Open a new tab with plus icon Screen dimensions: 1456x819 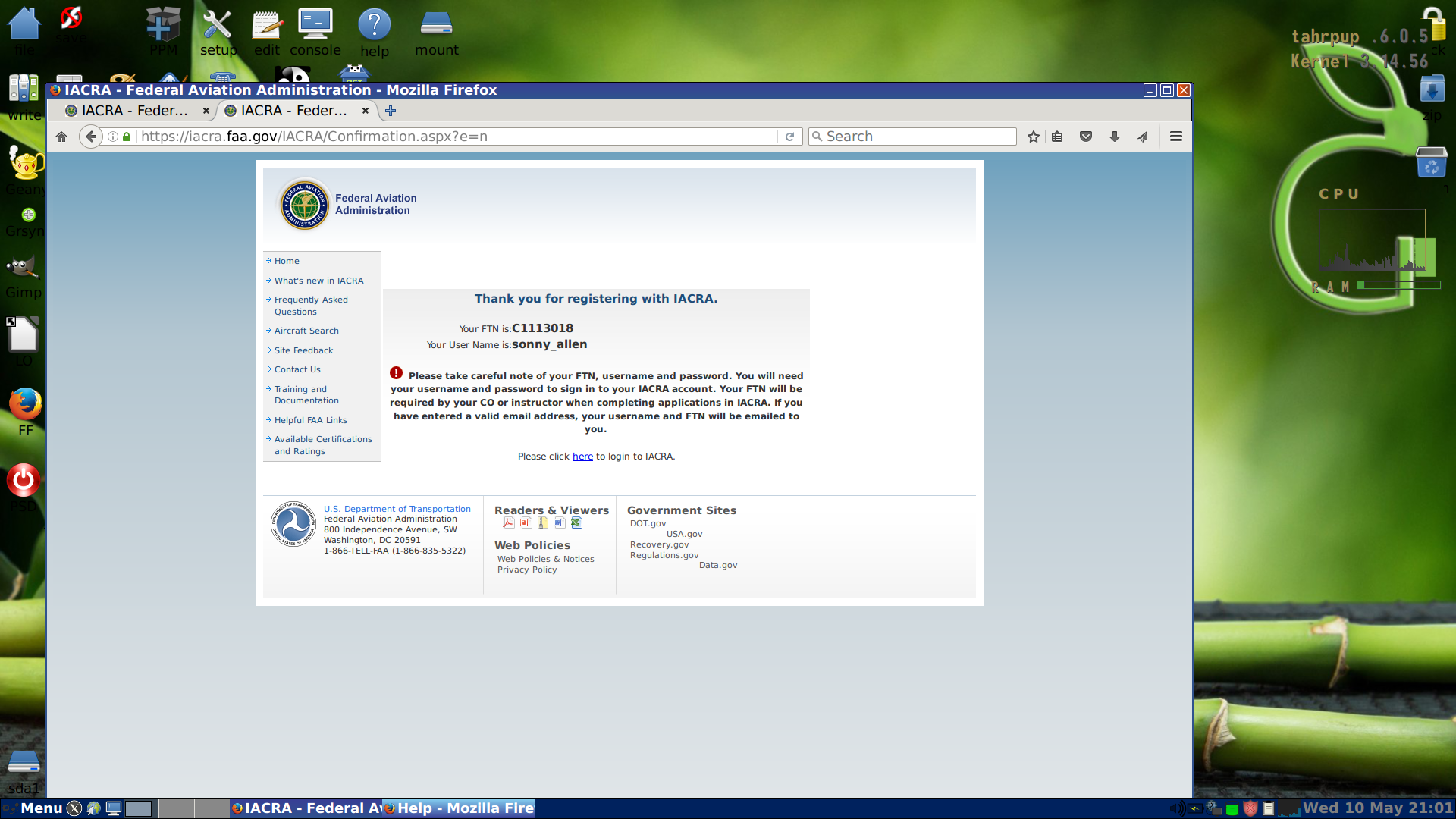391,111
